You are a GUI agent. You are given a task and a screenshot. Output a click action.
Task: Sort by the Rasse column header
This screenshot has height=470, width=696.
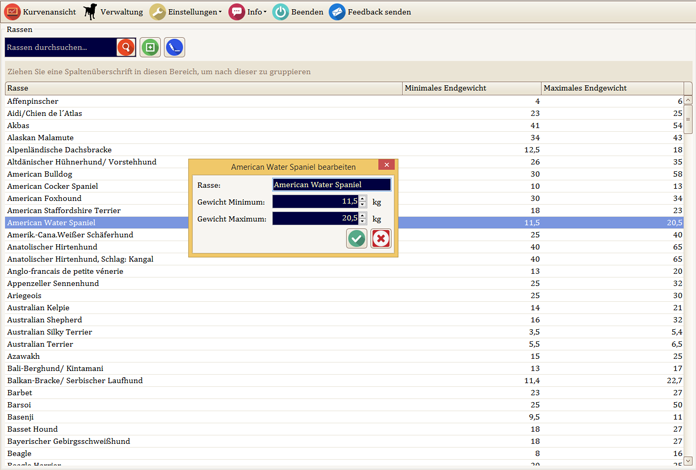pyautogui.click(x=204, y=88)
